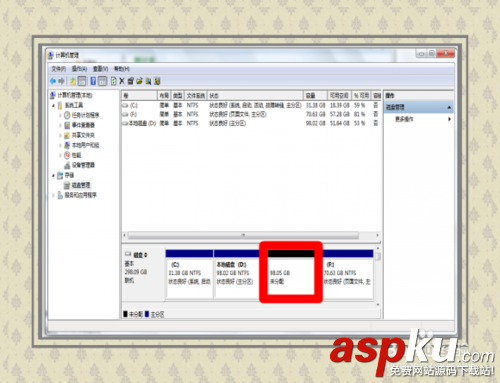Expand the 任务计划程序 tree node

[x=60, y=116]
